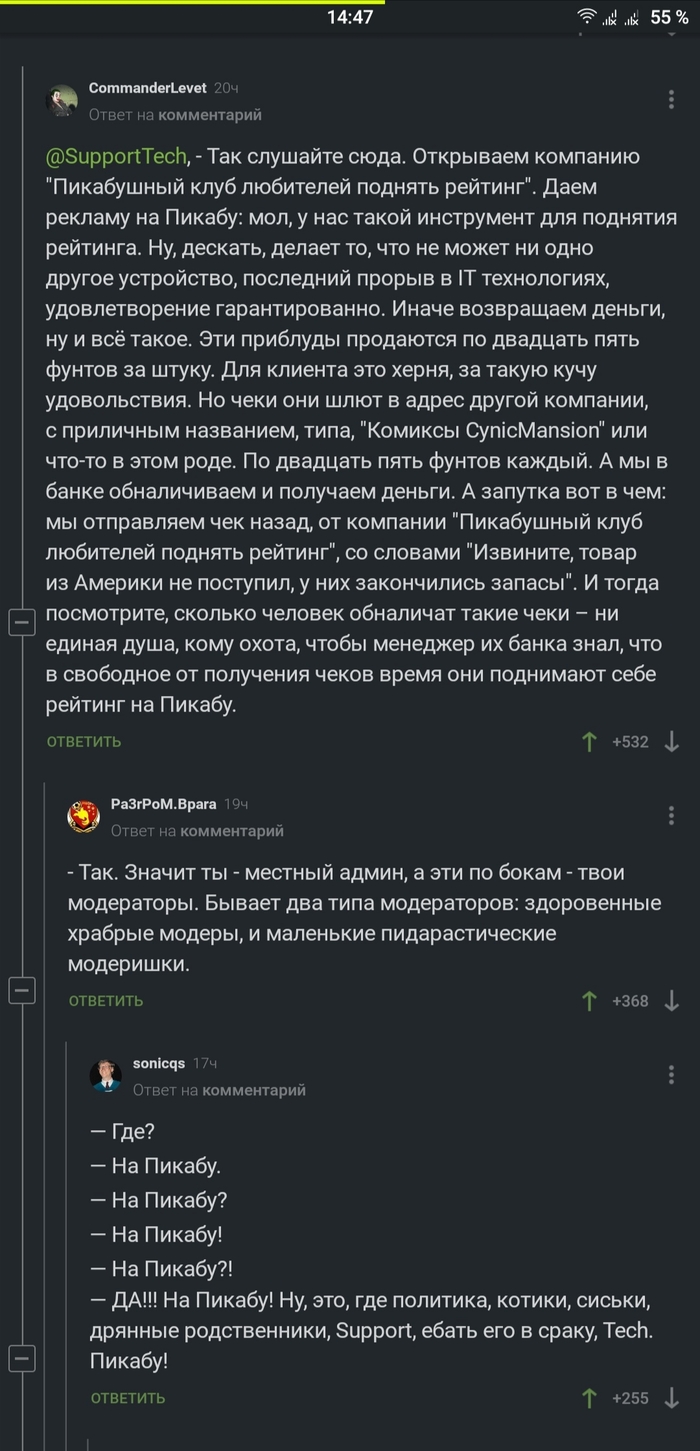This screenshot has width=700, height=1451.
Task: Open options menu for Ра3гРоМ.Врага's comment
Action: [671, 816]
